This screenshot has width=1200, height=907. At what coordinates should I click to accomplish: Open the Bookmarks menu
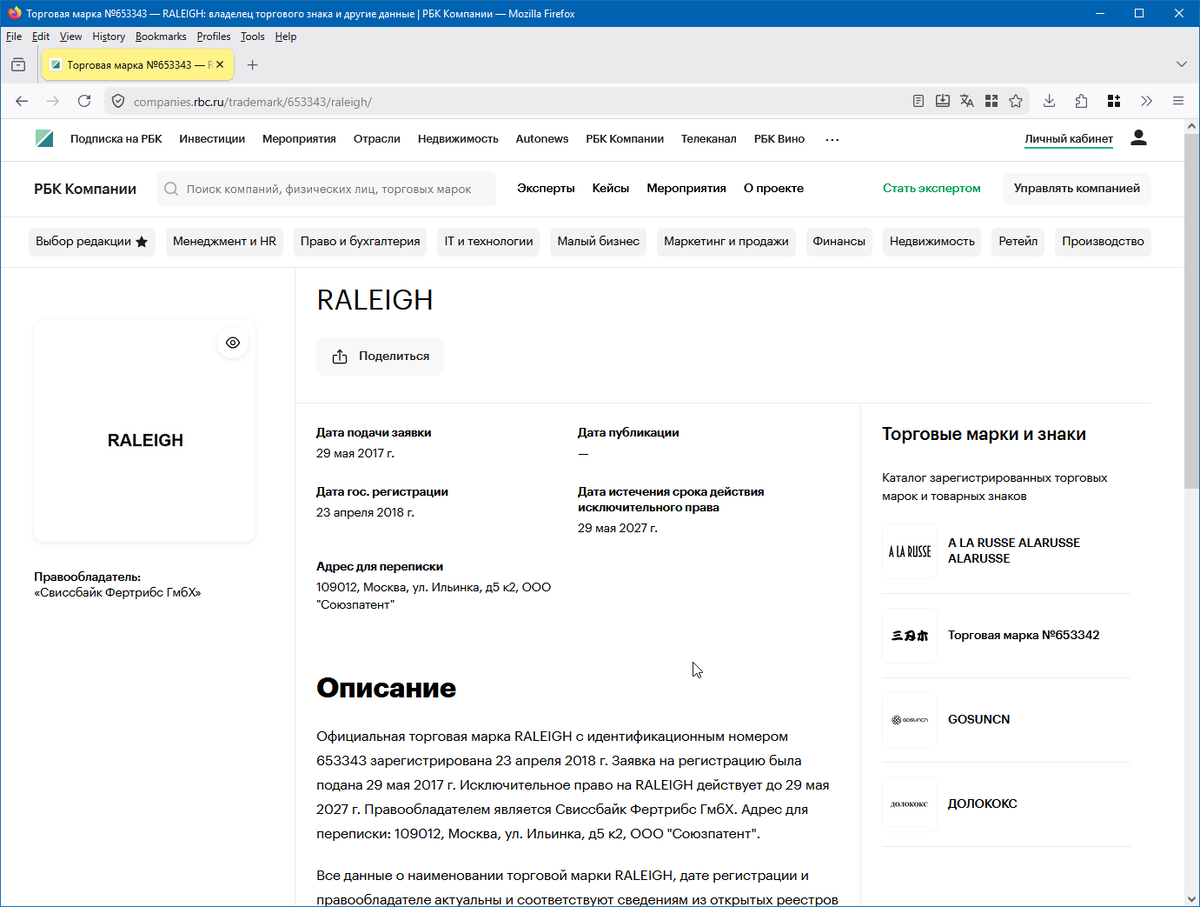161,36
